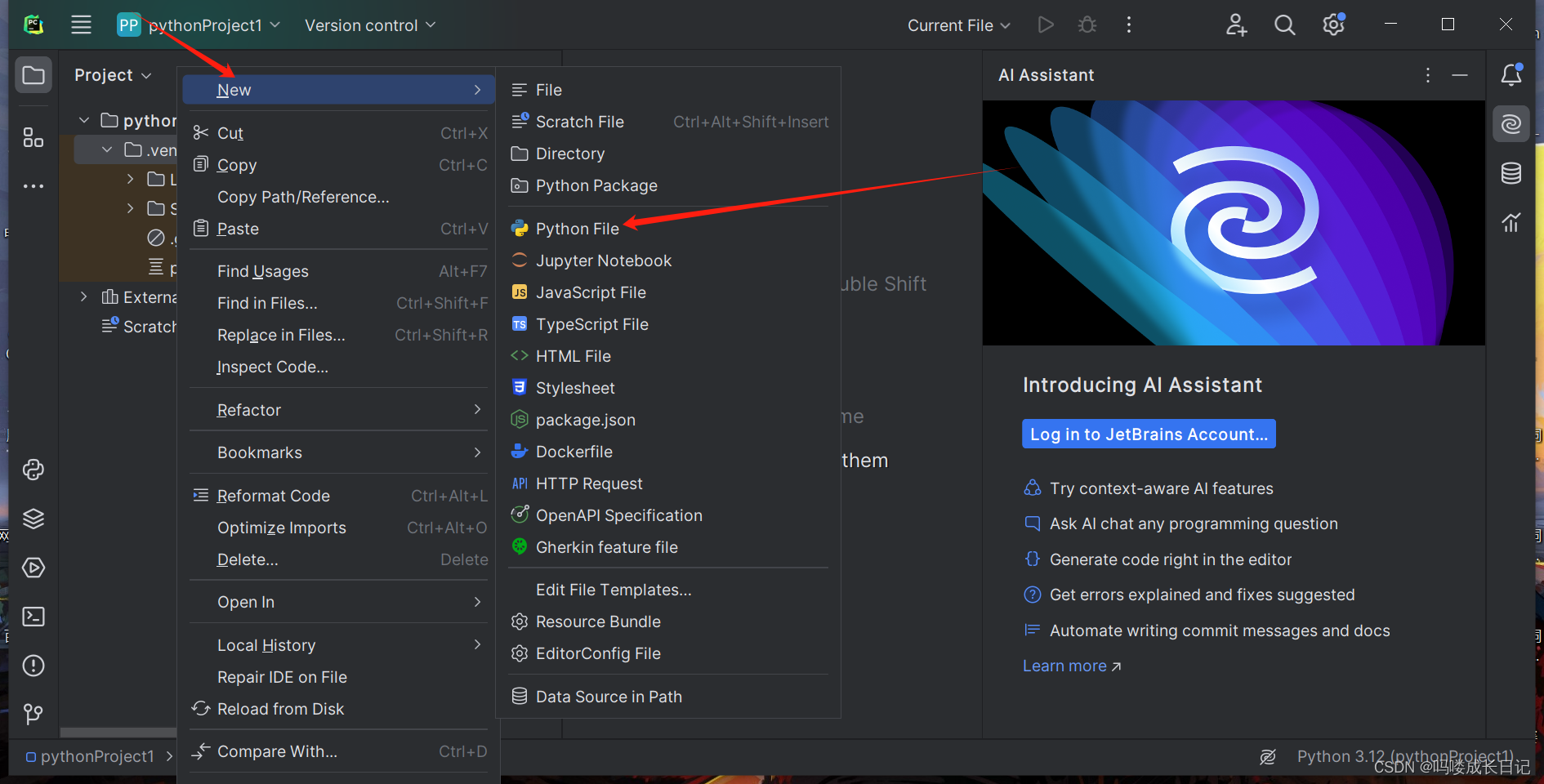This screenshot has height=784, width=1544.
Task: Choose Cut from context menu
Action: click(339, 133)
